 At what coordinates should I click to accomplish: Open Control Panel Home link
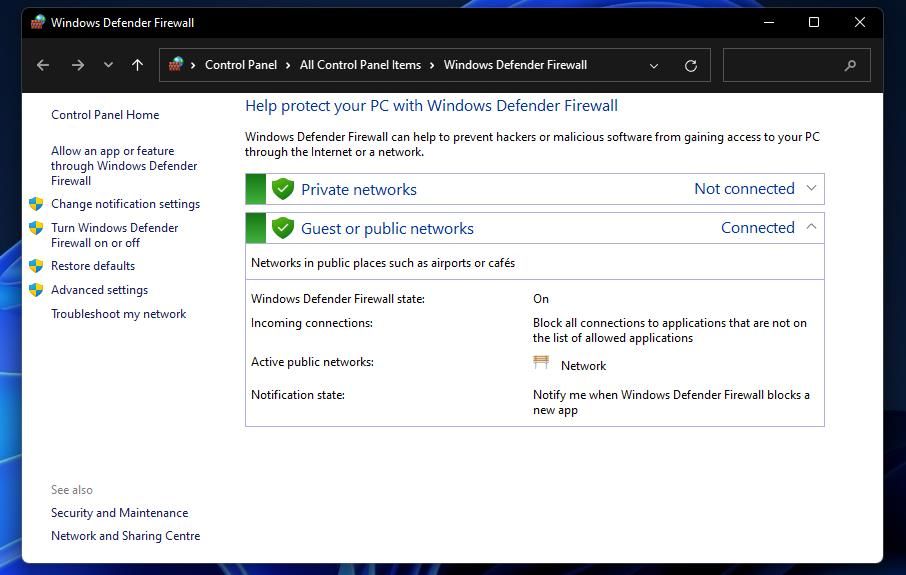(x=105, y=114)
